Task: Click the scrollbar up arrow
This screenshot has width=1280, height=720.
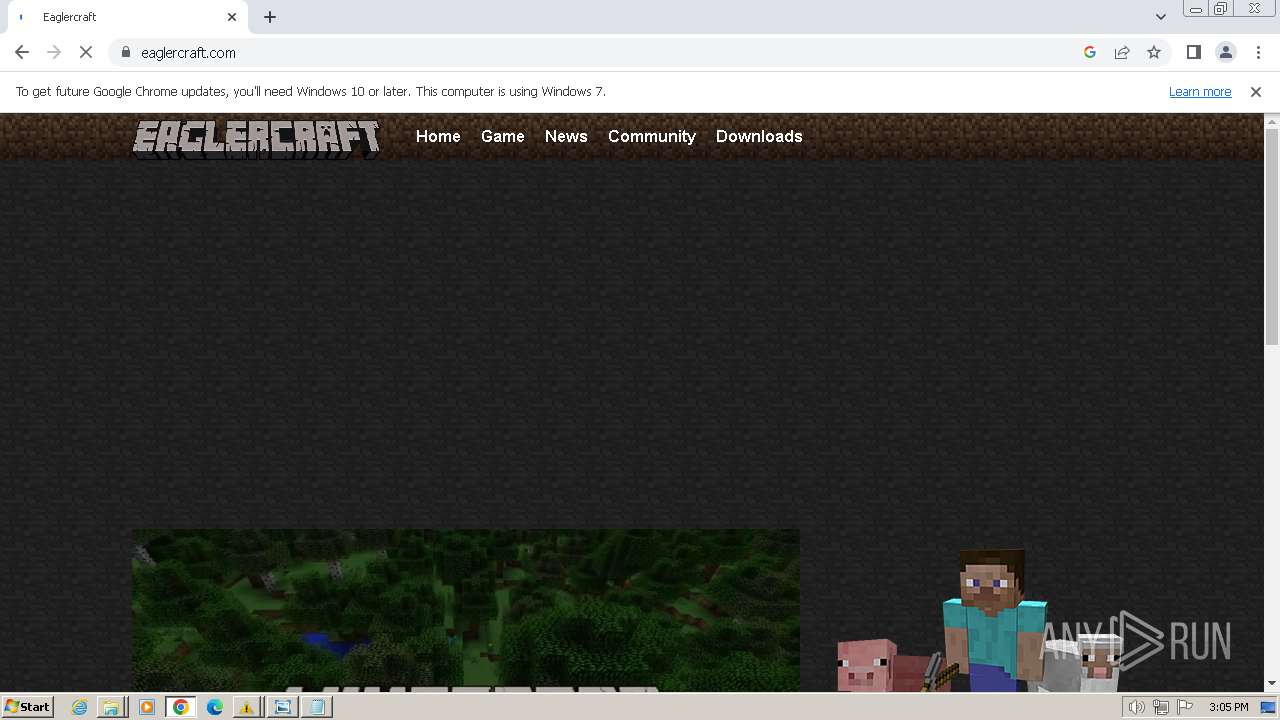Action: coord(1272,121)
